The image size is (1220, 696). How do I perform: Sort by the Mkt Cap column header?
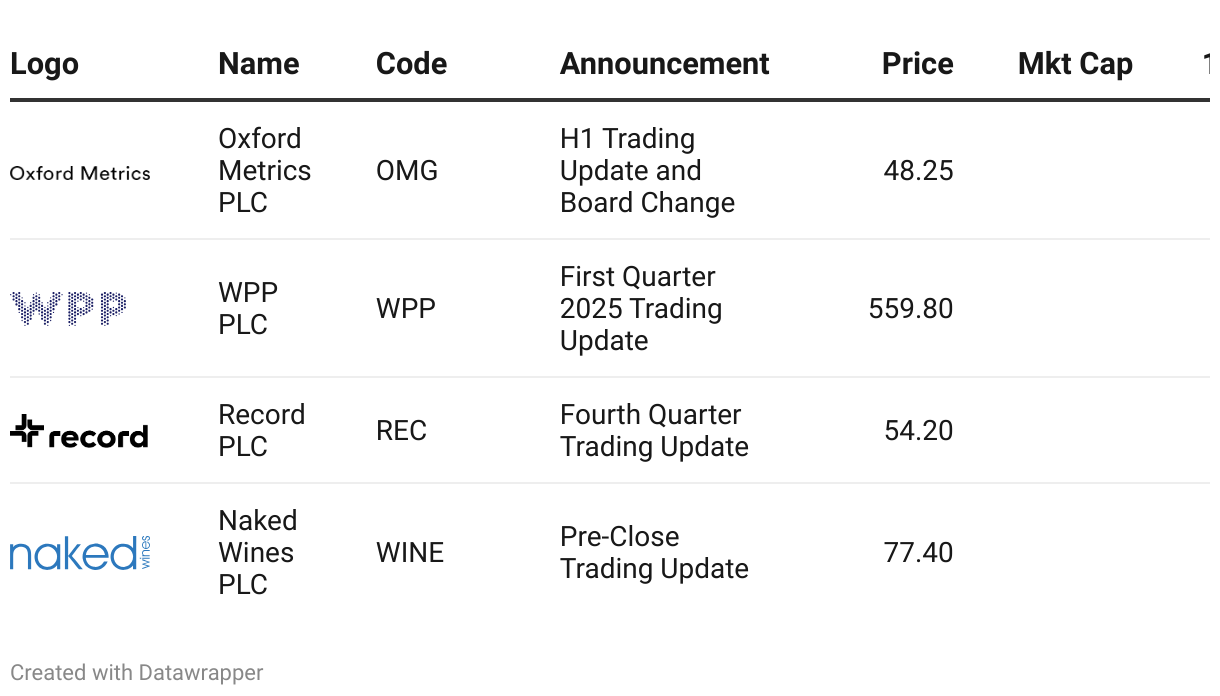[x=1075, y=64]
